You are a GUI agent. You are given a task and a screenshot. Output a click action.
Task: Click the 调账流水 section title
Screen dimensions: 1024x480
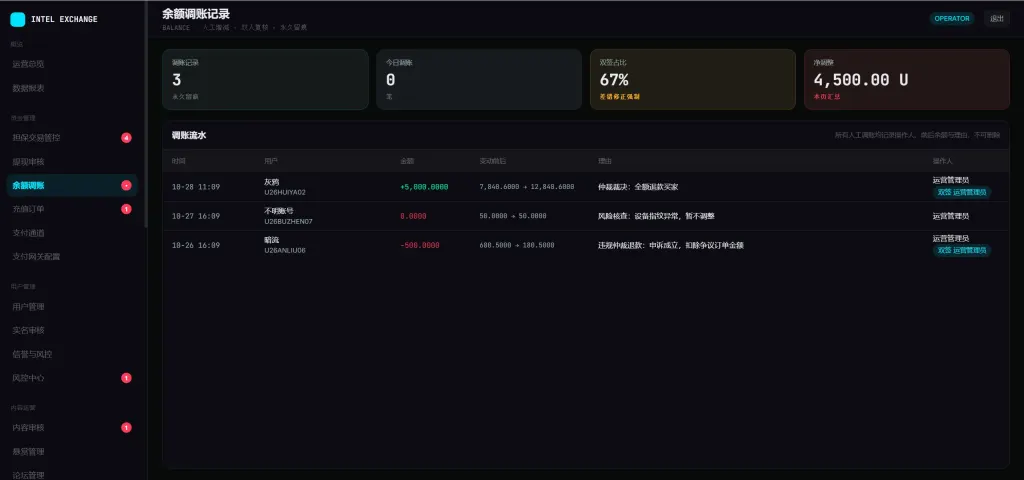point(189,135)
